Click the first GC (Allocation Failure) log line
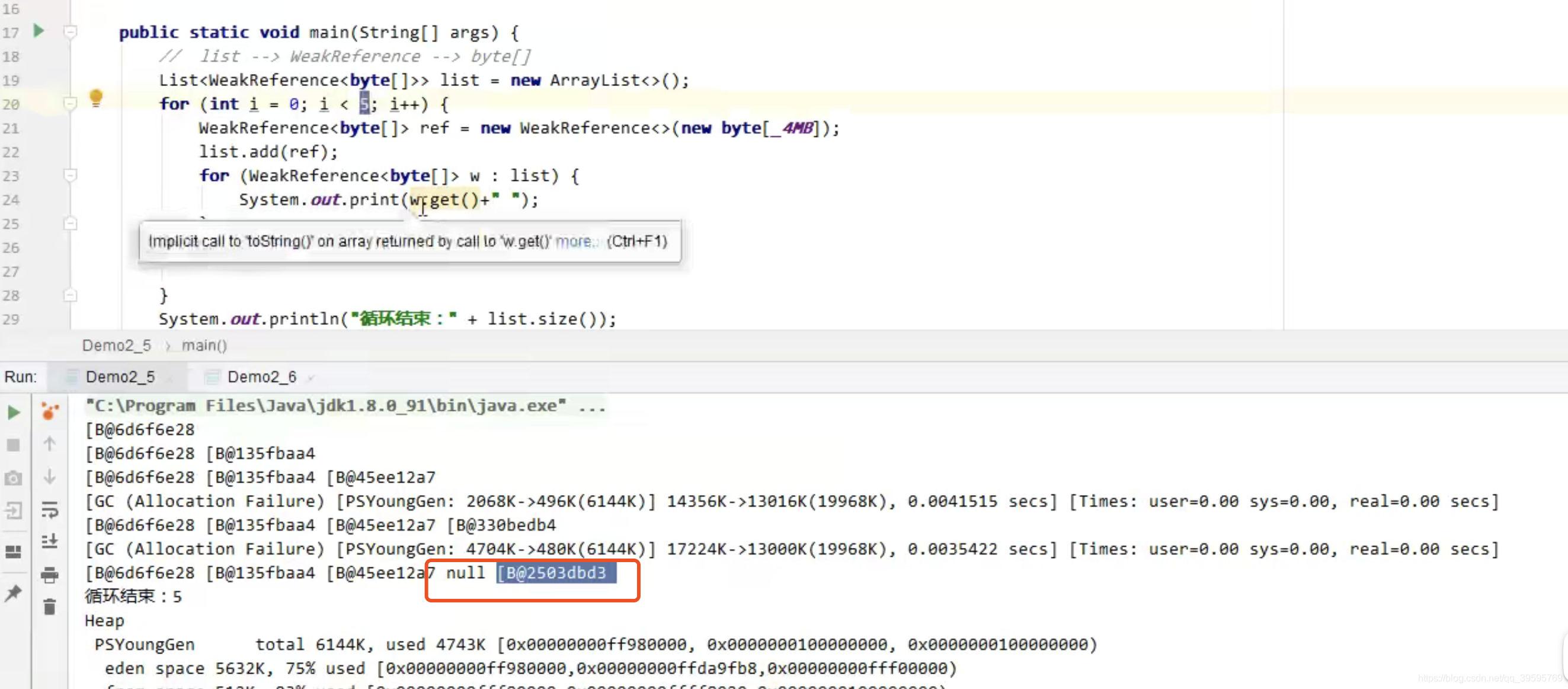The height and width of the screenshot is (689, 1568). tap(792, 501)
